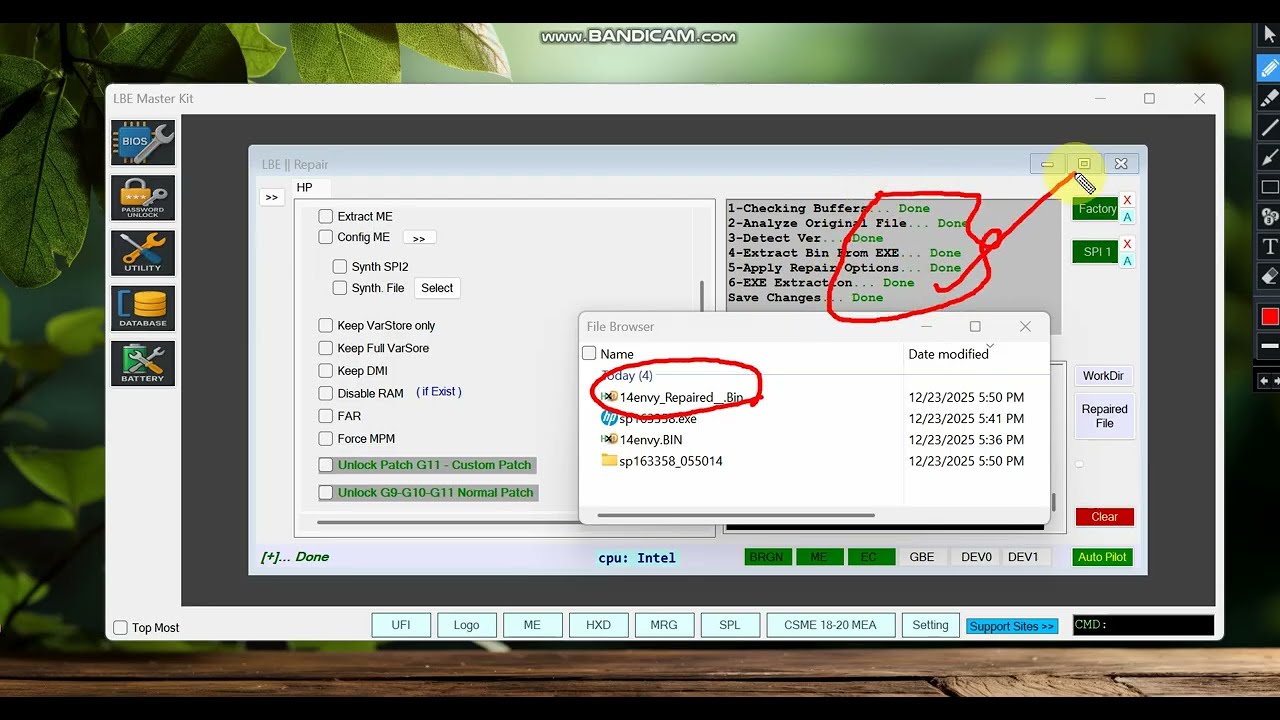The width and height of the screenshot is (1280, 720).
Task: Sort by the Name column header
Action: (x=617, y=354)
